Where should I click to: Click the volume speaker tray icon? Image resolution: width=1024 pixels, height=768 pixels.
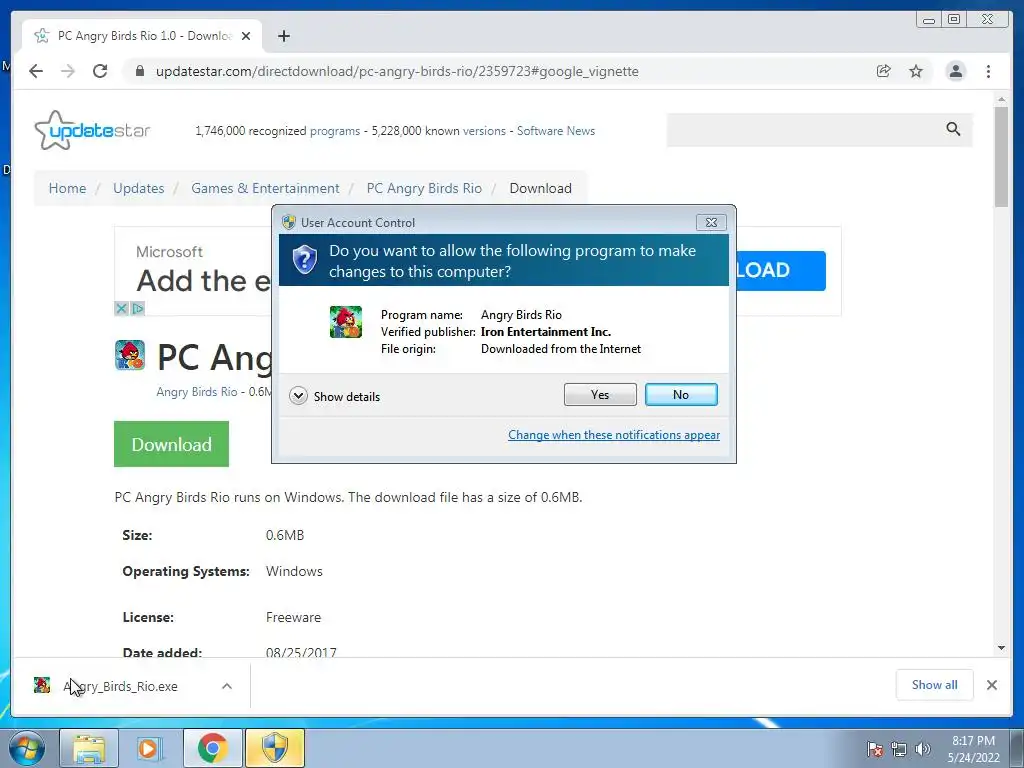pos(923,749)
